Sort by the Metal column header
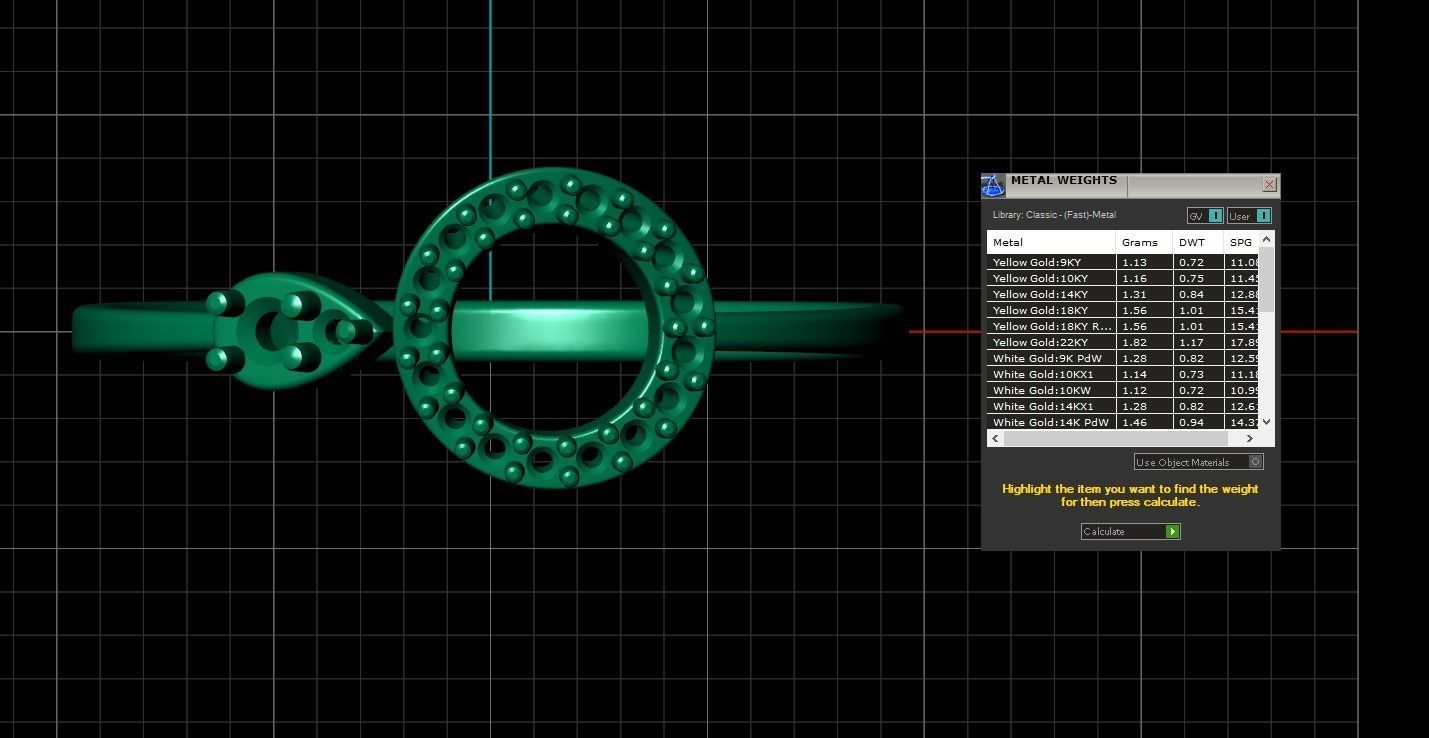 [1051, 242]
